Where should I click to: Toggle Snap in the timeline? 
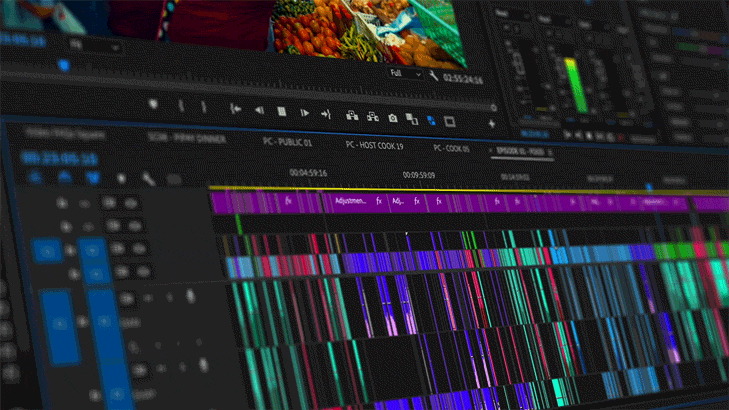[65, 178]
